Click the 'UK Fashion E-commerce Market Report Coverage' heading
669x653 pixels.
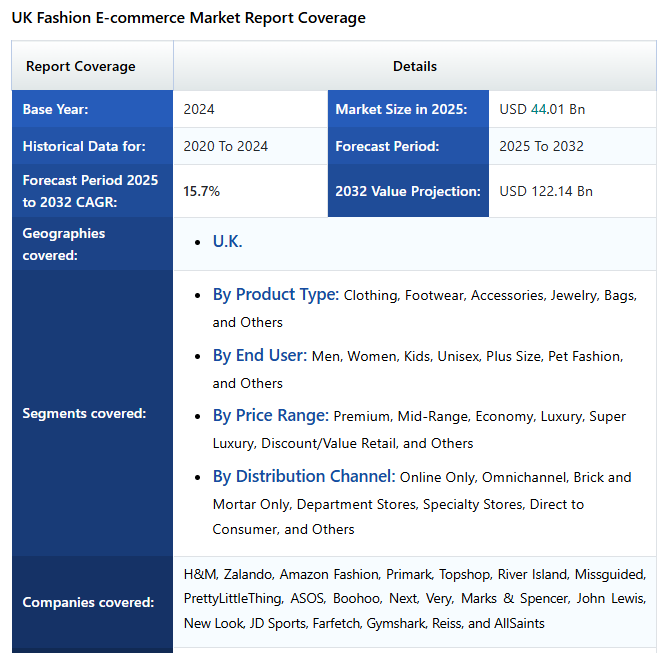click(x=189, y=18)
